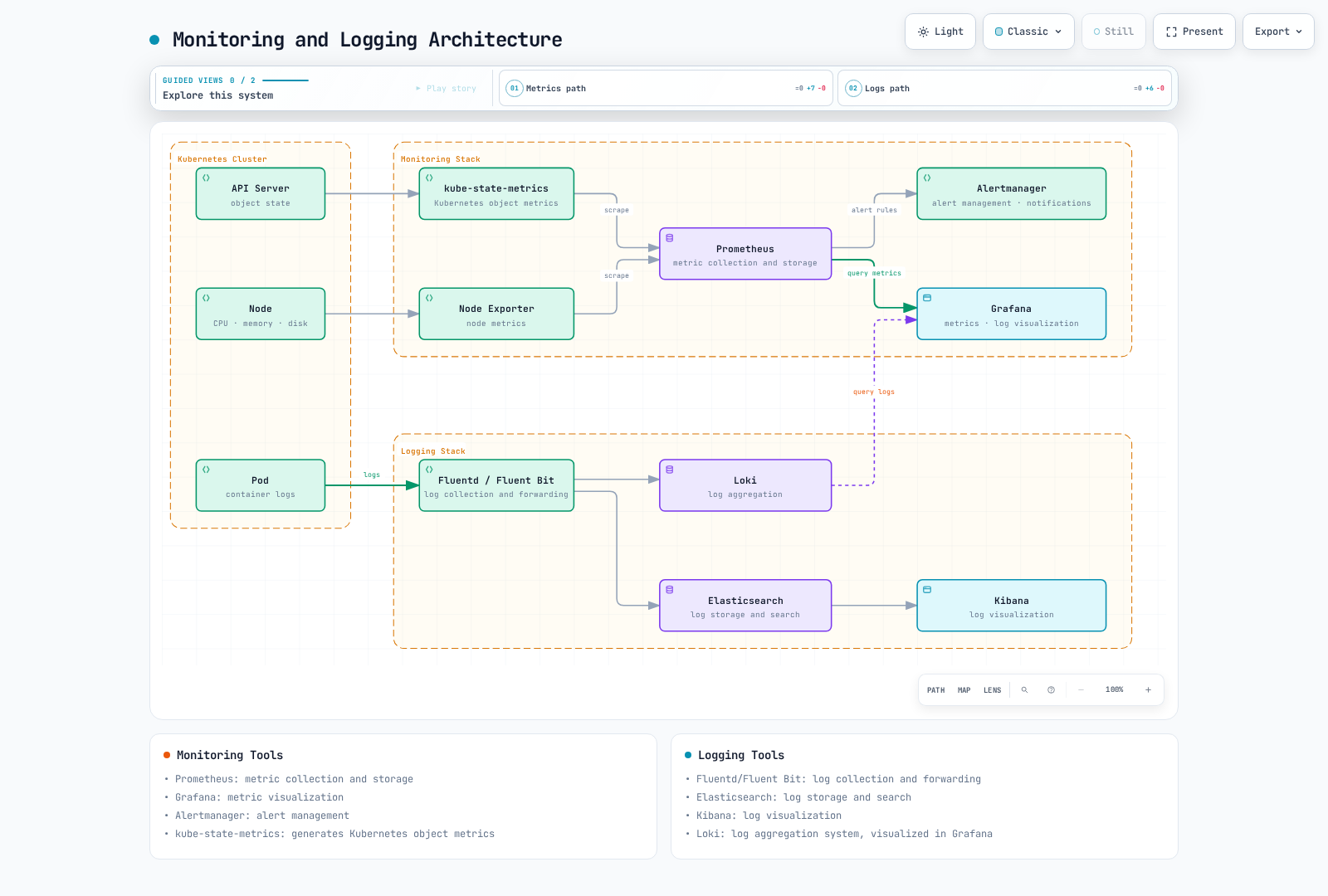This screenshot has width=1328, height=896.
Task: Click the window icon on Grafana node
Action: [x=927, y=298]
